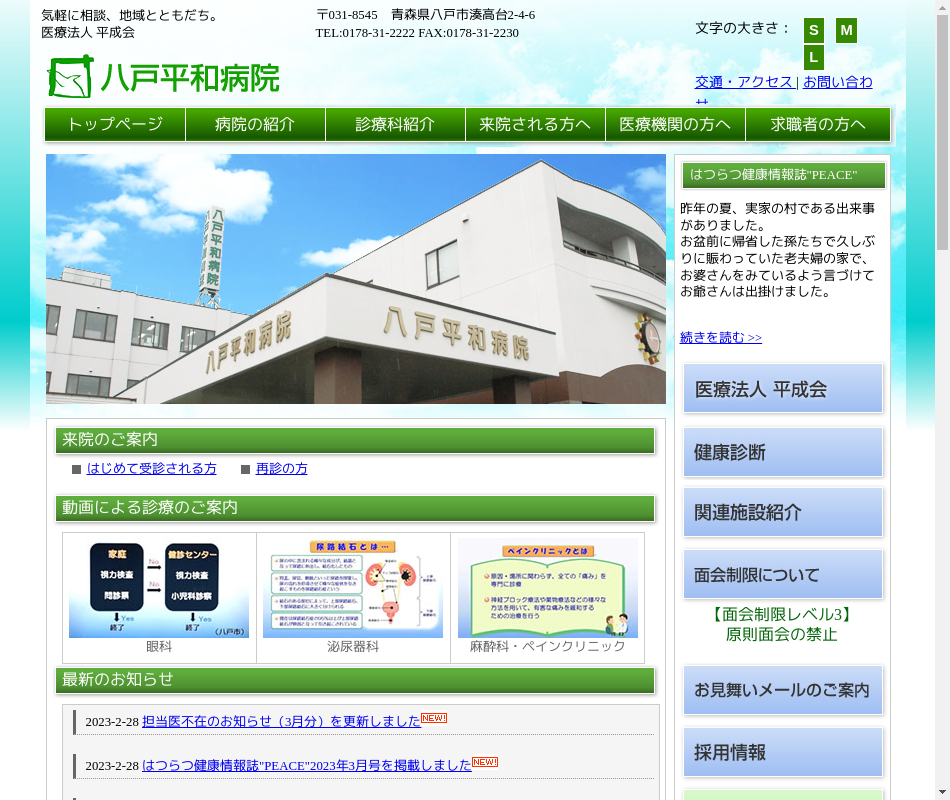Open 来院される方へ menu item
The height and width of the screenshot is (800, 950).
coord(535,125)
